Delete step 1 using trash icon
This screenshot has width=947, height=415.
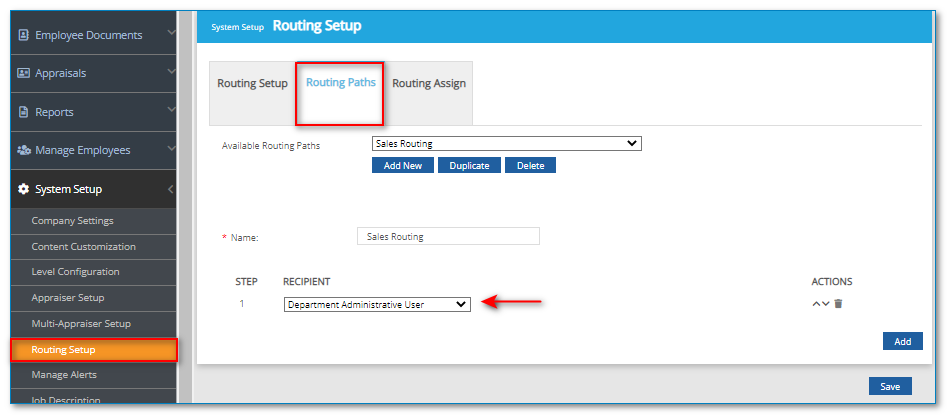click(x=838, y=304)
